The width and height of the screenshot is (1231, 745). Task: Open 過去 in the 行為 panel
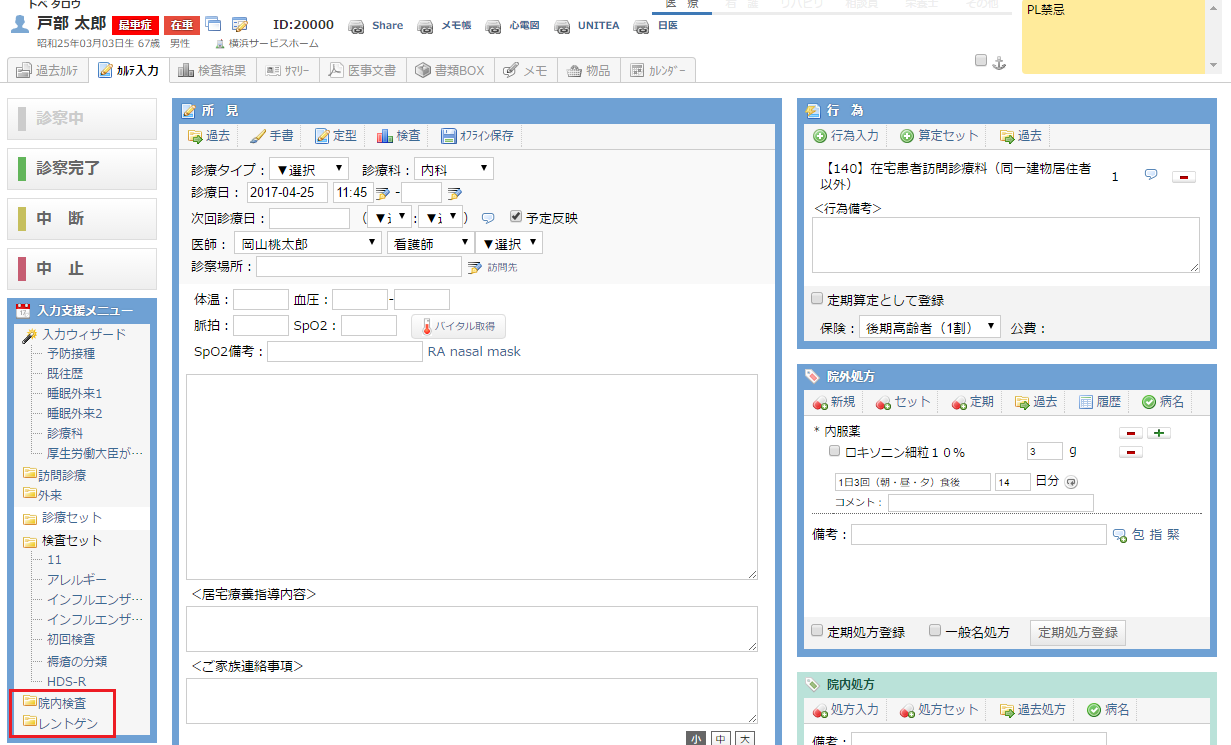[1021, 136]
